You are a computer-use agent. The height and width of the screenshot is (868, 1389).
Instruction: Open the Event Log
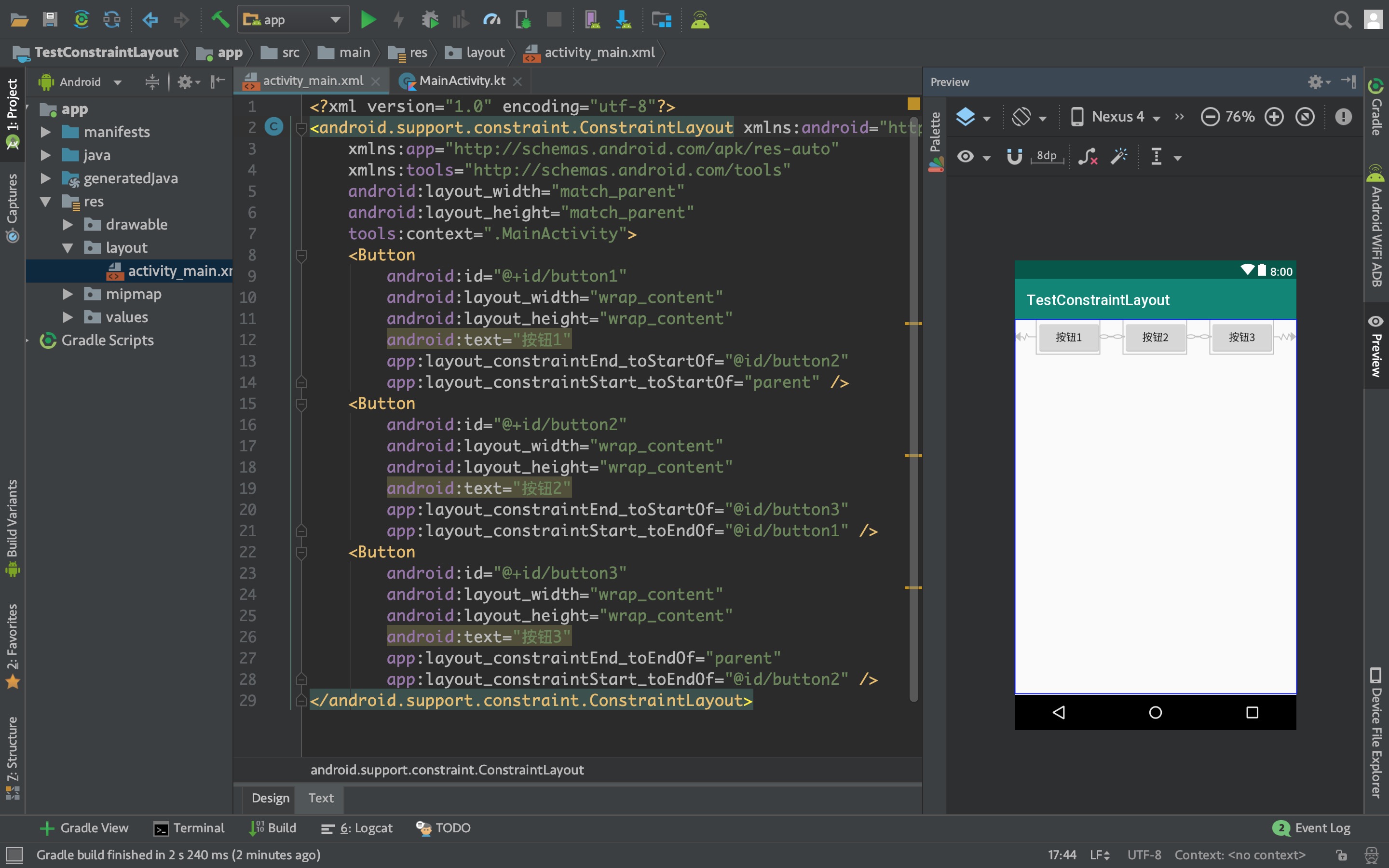point(1320,828)
